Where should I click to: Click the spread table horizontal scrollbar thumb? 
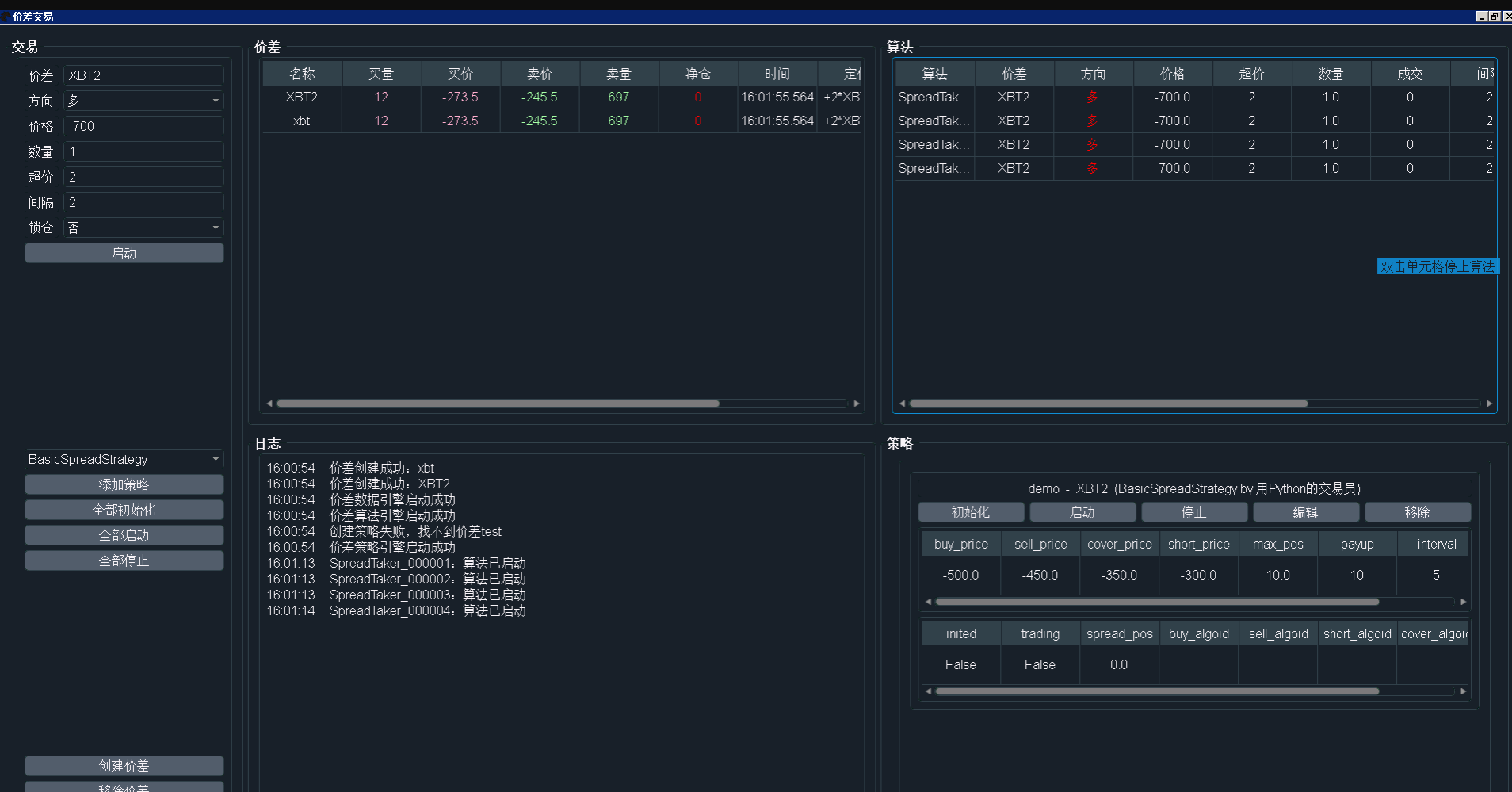pyautogui.click(x=498, y=404)
